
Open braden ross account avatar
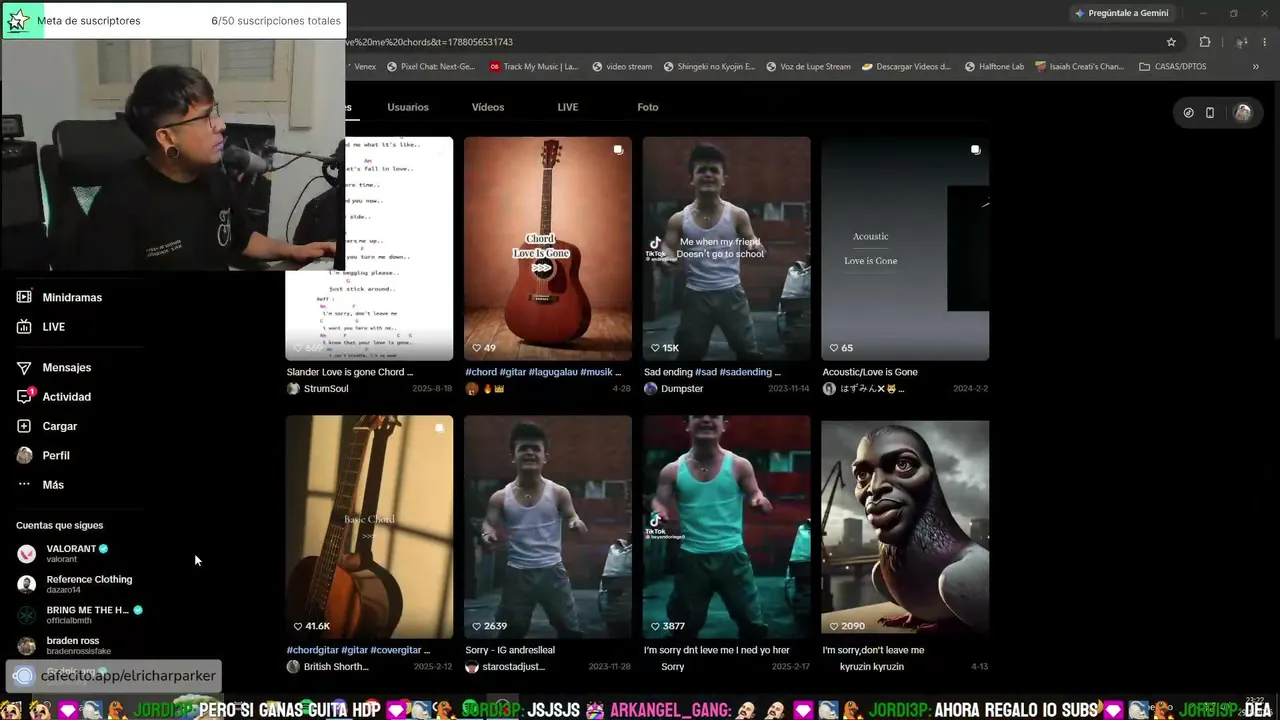click(27, 646)
